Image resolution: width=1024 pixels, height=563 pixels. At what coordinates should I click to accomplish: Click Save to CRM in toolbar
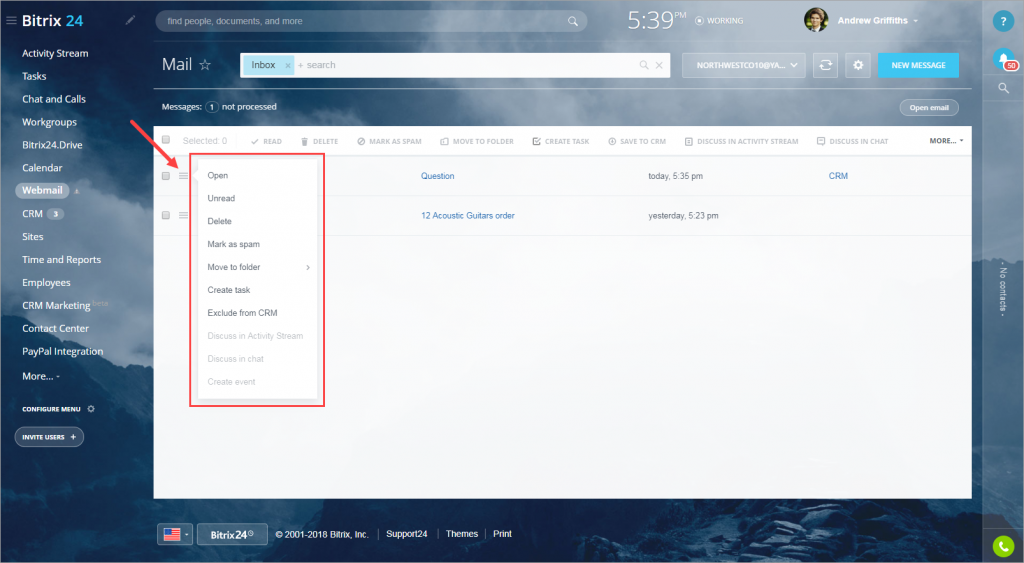click(637, 141)
